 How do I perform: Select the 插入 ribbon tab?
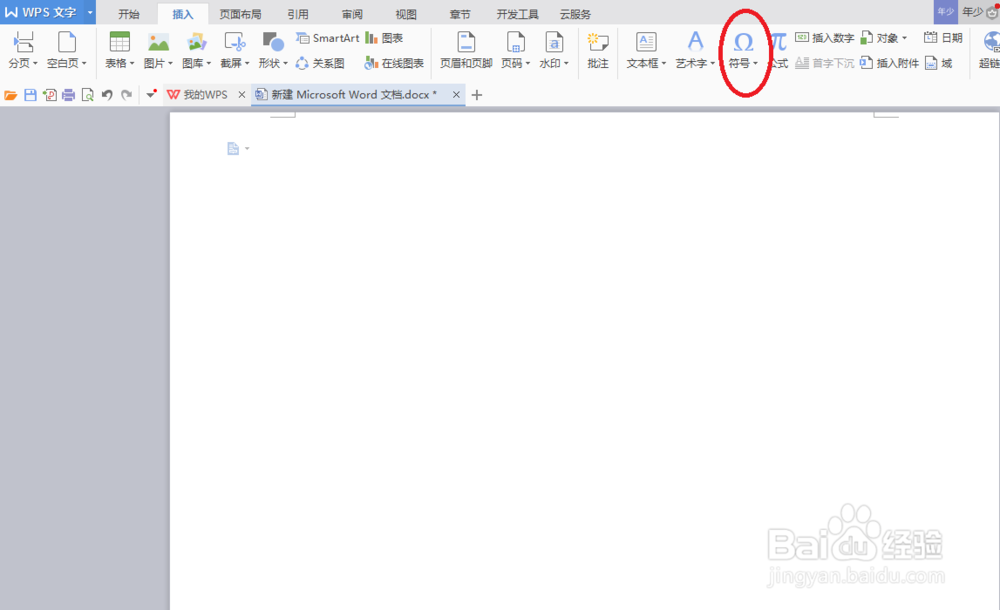[182, 14]
